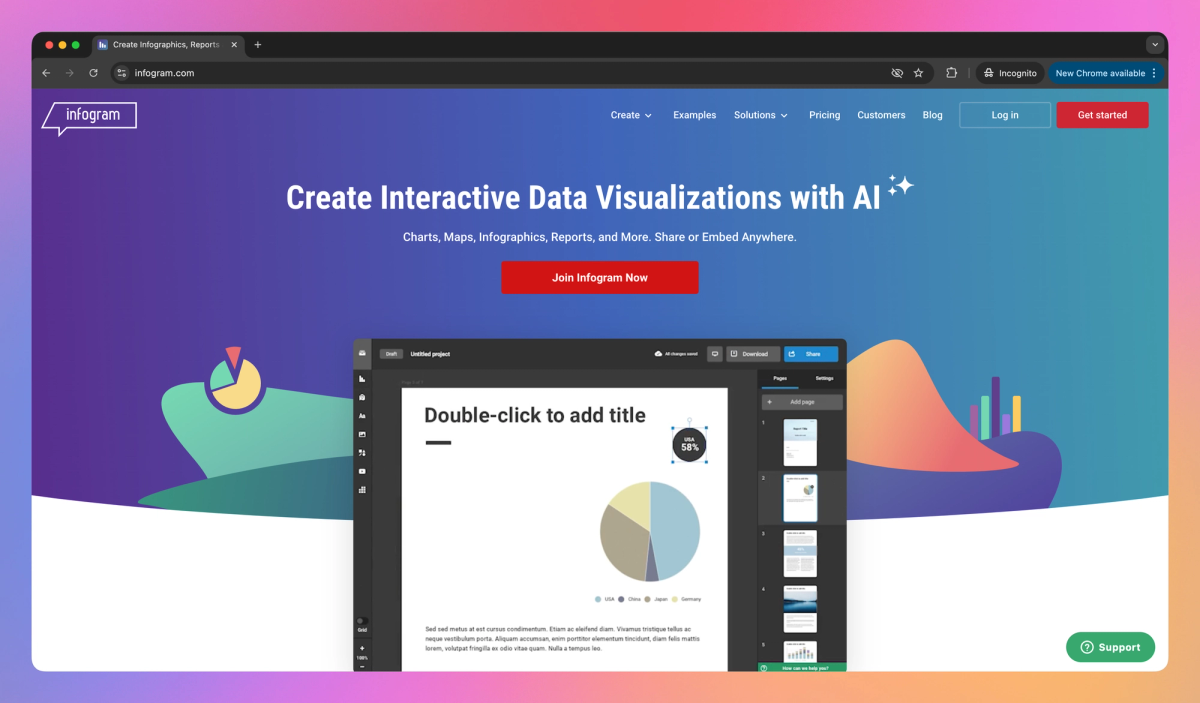The image size is (1200, 703).
Task: Open the tab search chevron in the title bar
Action: pos(1155,44)
